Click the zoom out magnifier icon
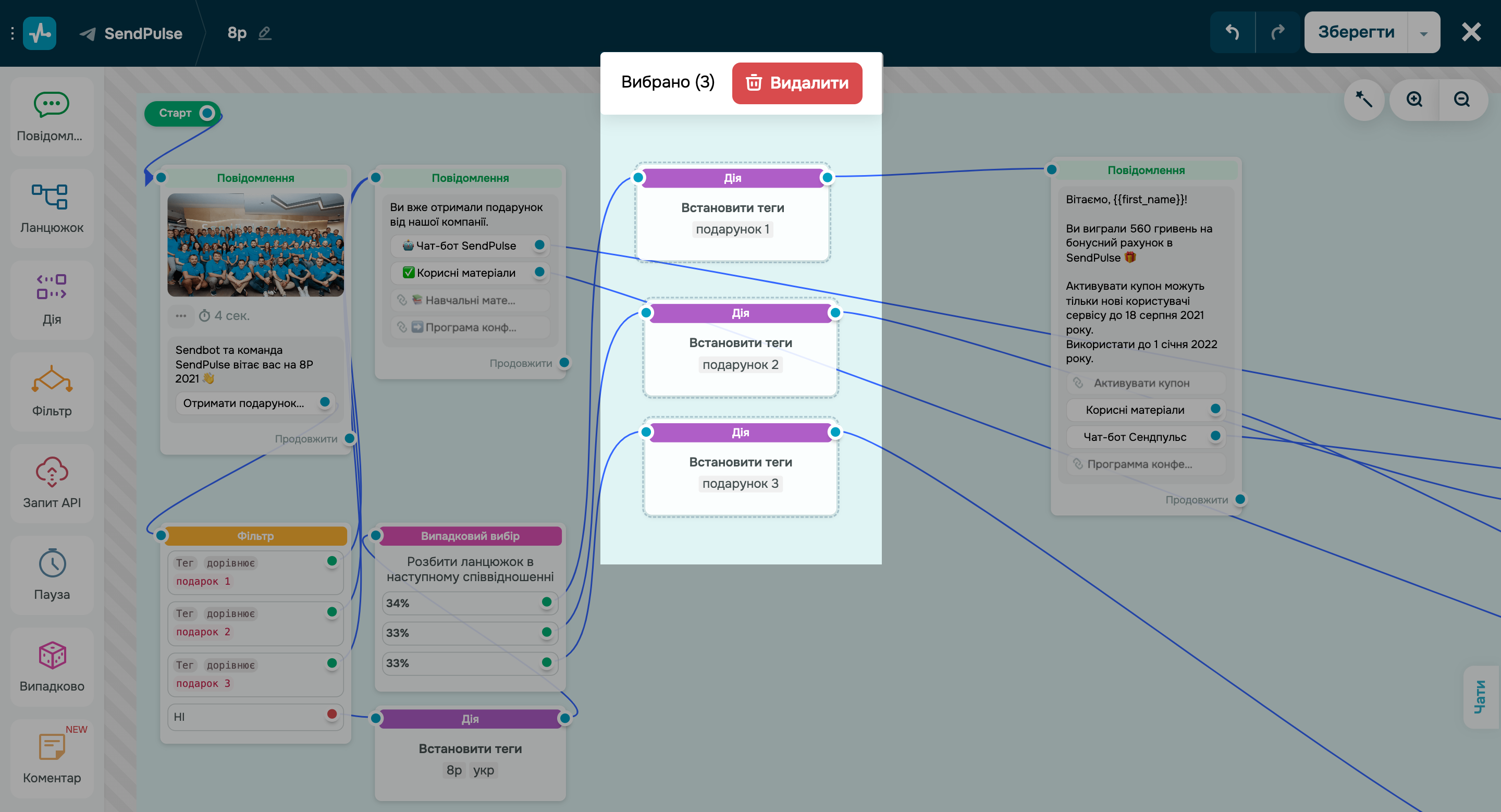 [x=1461, y=99]
